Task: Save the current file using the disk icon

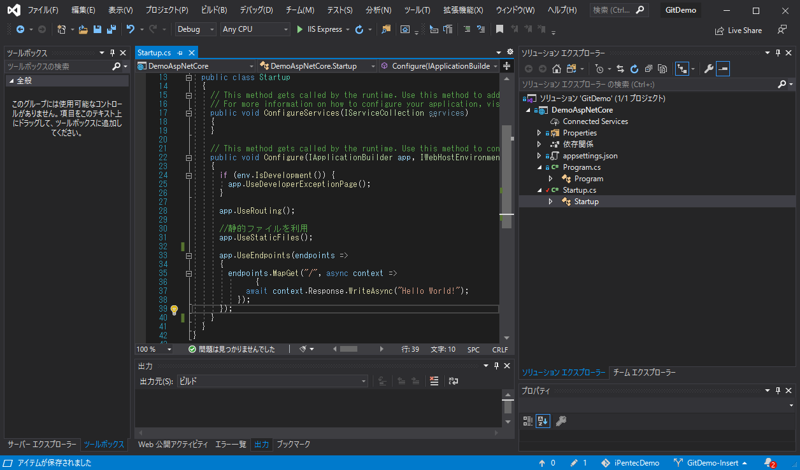Action: (97, 30)
